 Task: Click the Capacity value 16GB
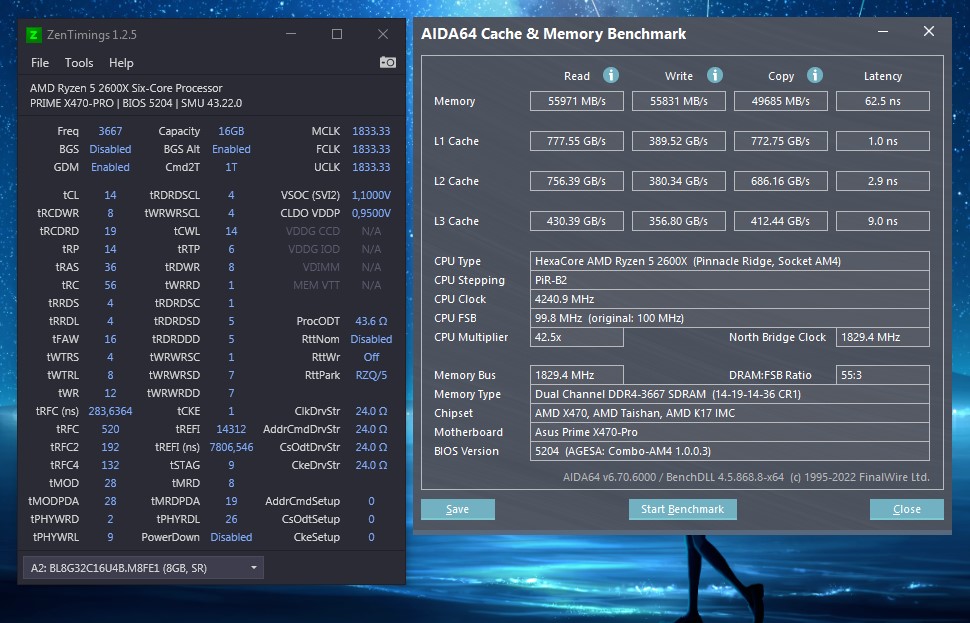(x=231, y=131)
